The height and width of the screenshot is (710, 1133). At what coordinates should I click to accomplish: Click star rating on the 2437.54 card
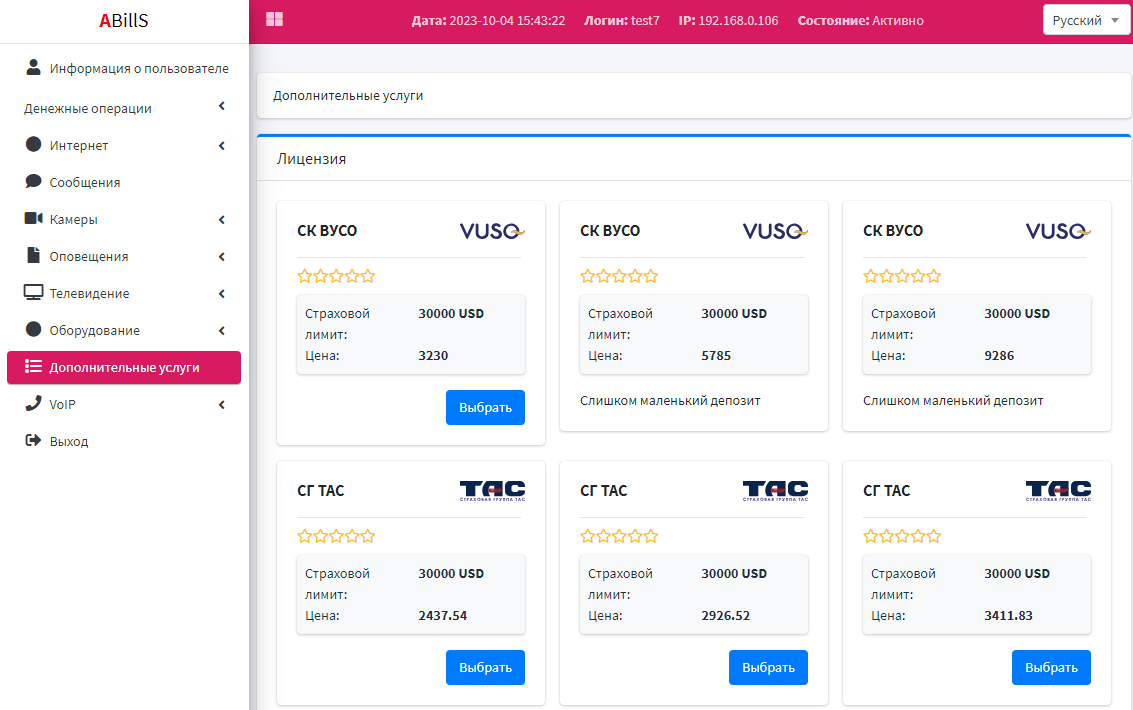point(336,536)
